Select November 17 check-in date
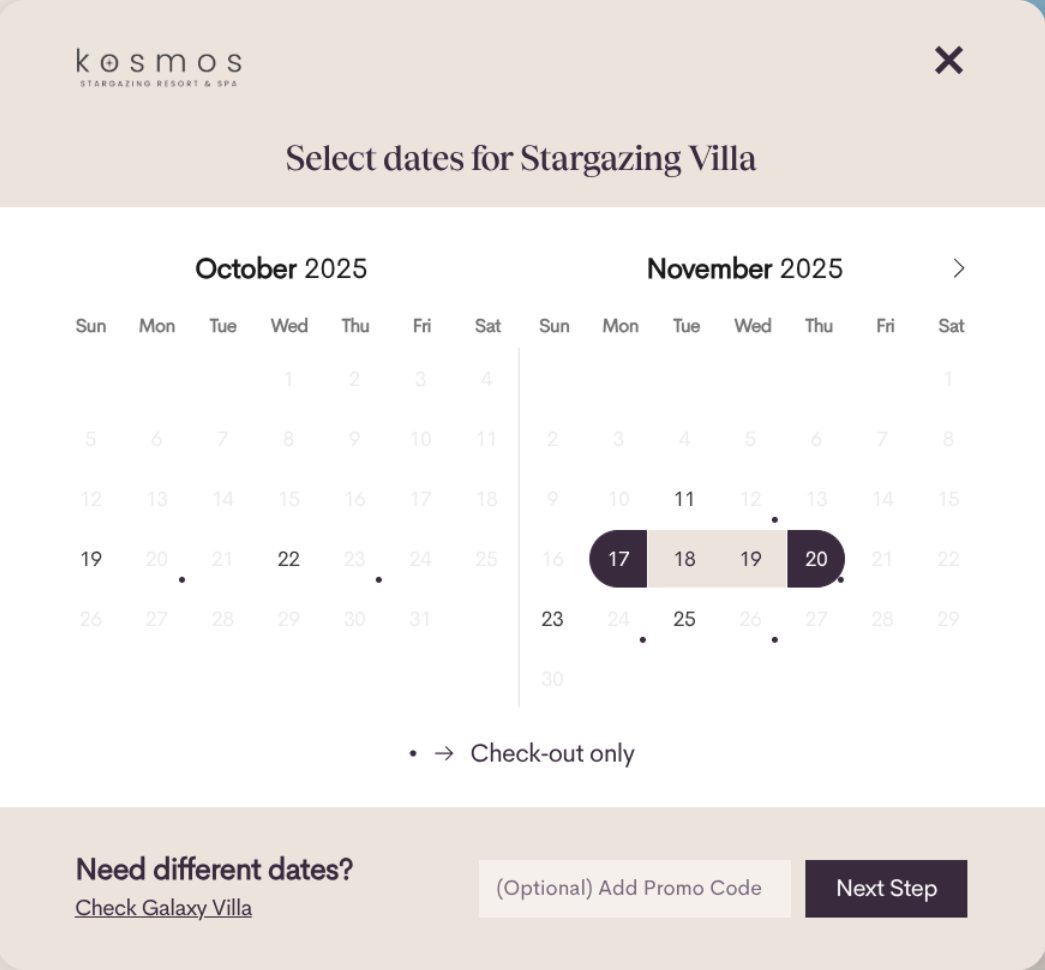1045x970 pixels. [x=619, y=559]
